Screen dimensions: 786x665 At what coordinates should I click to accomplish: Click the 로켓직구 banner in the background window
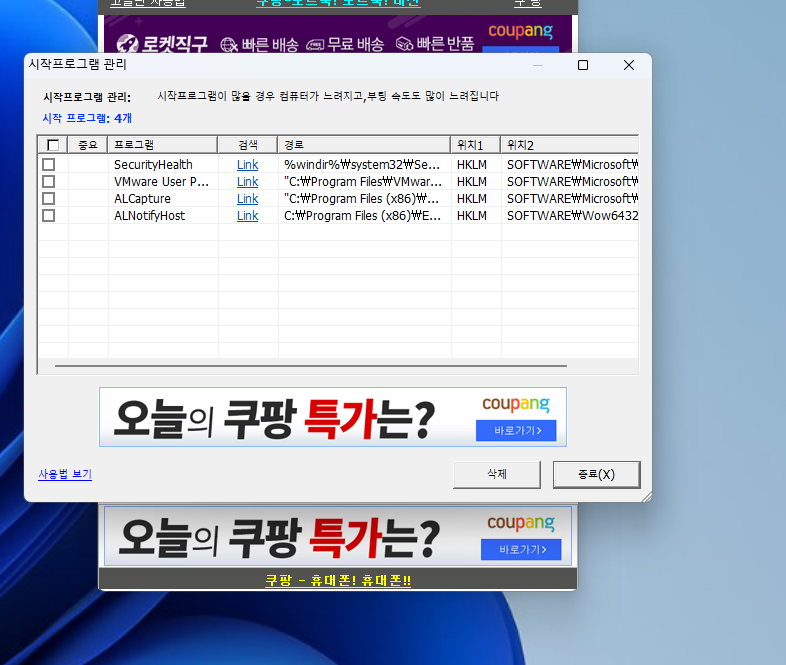coord(338,34)
